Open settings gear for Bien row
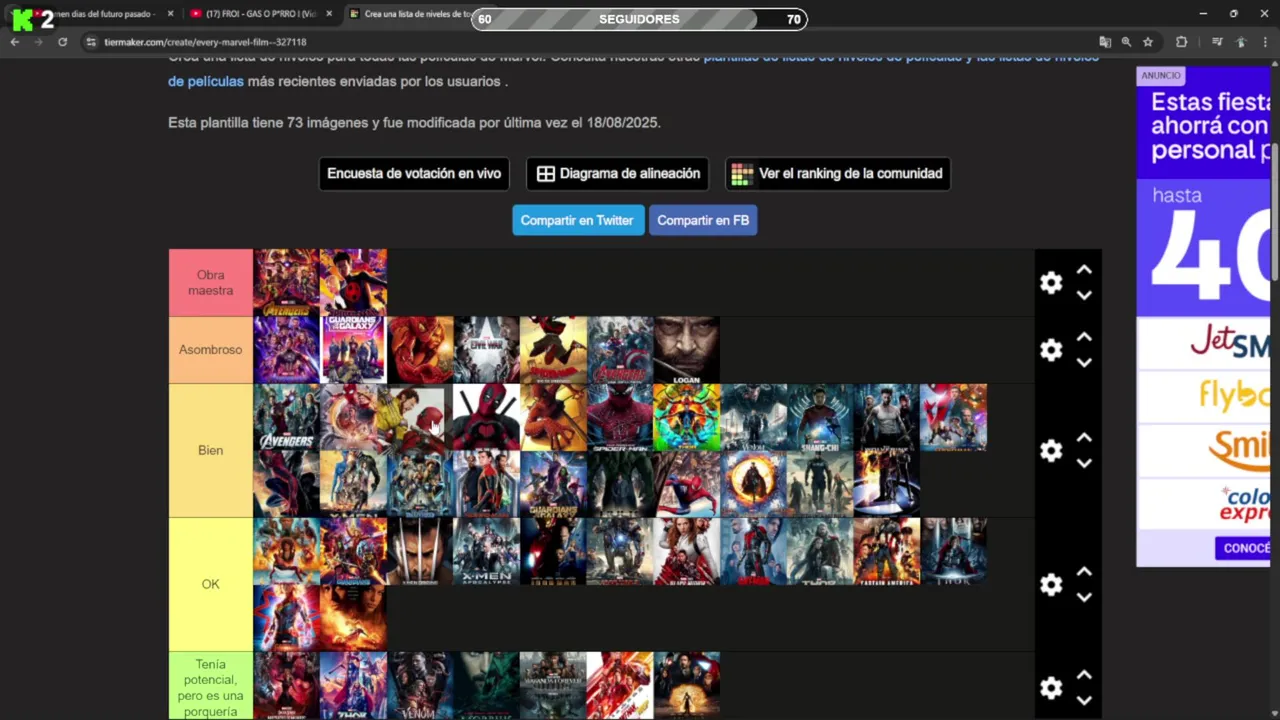 coord(1051,451)
